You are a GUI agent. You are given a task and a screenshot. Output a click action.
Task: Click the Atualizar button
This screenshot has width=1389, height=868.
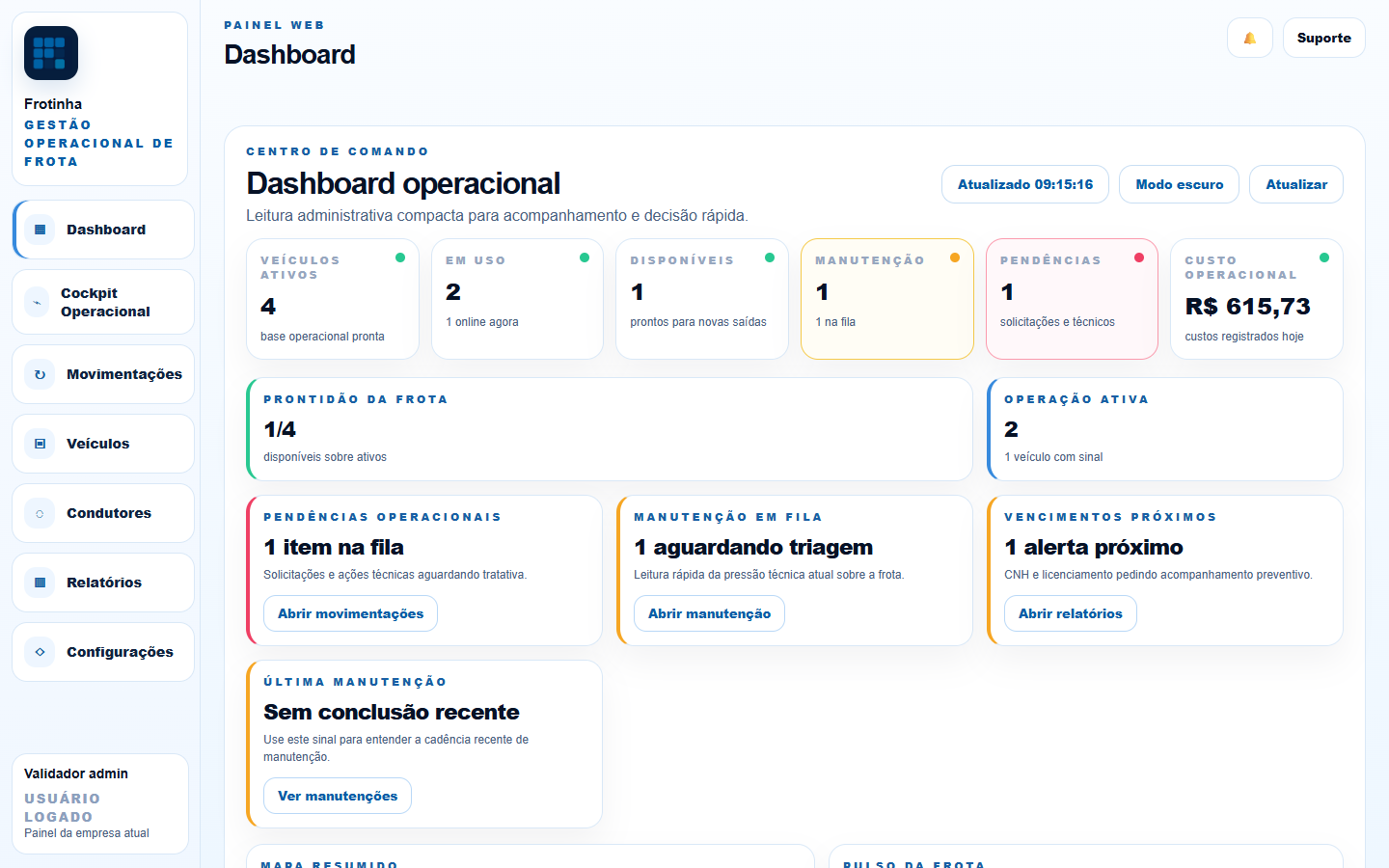tap(1296, 184)
